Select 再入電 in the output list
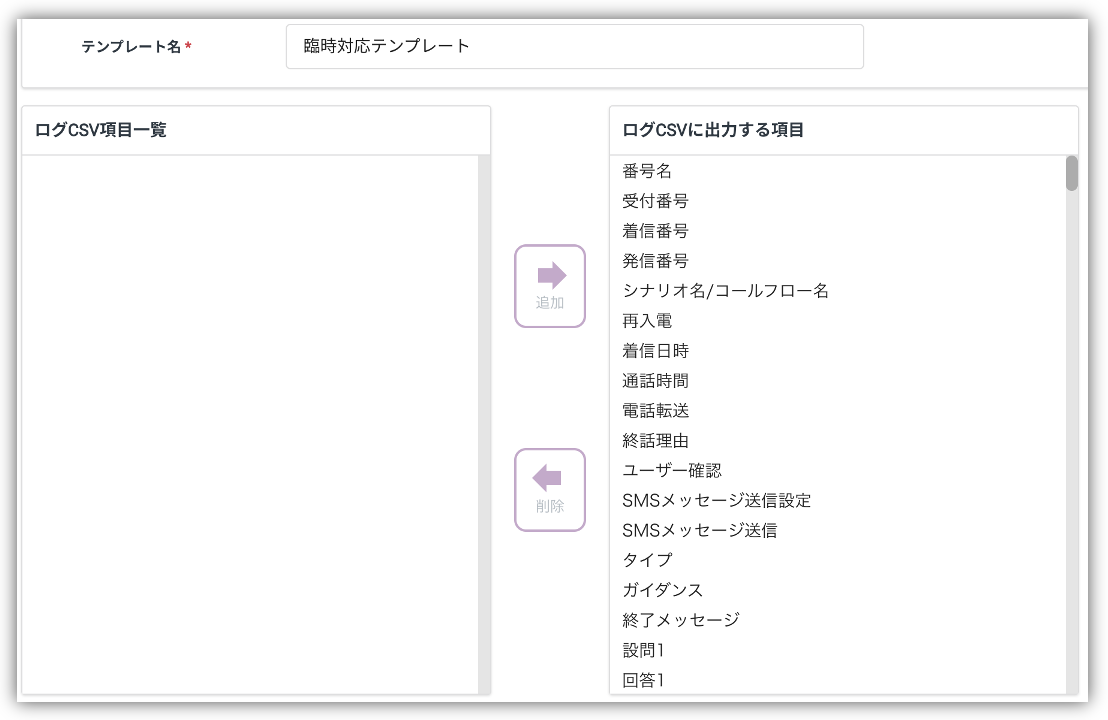This screenshot has height=720, width=1108. 647,321
